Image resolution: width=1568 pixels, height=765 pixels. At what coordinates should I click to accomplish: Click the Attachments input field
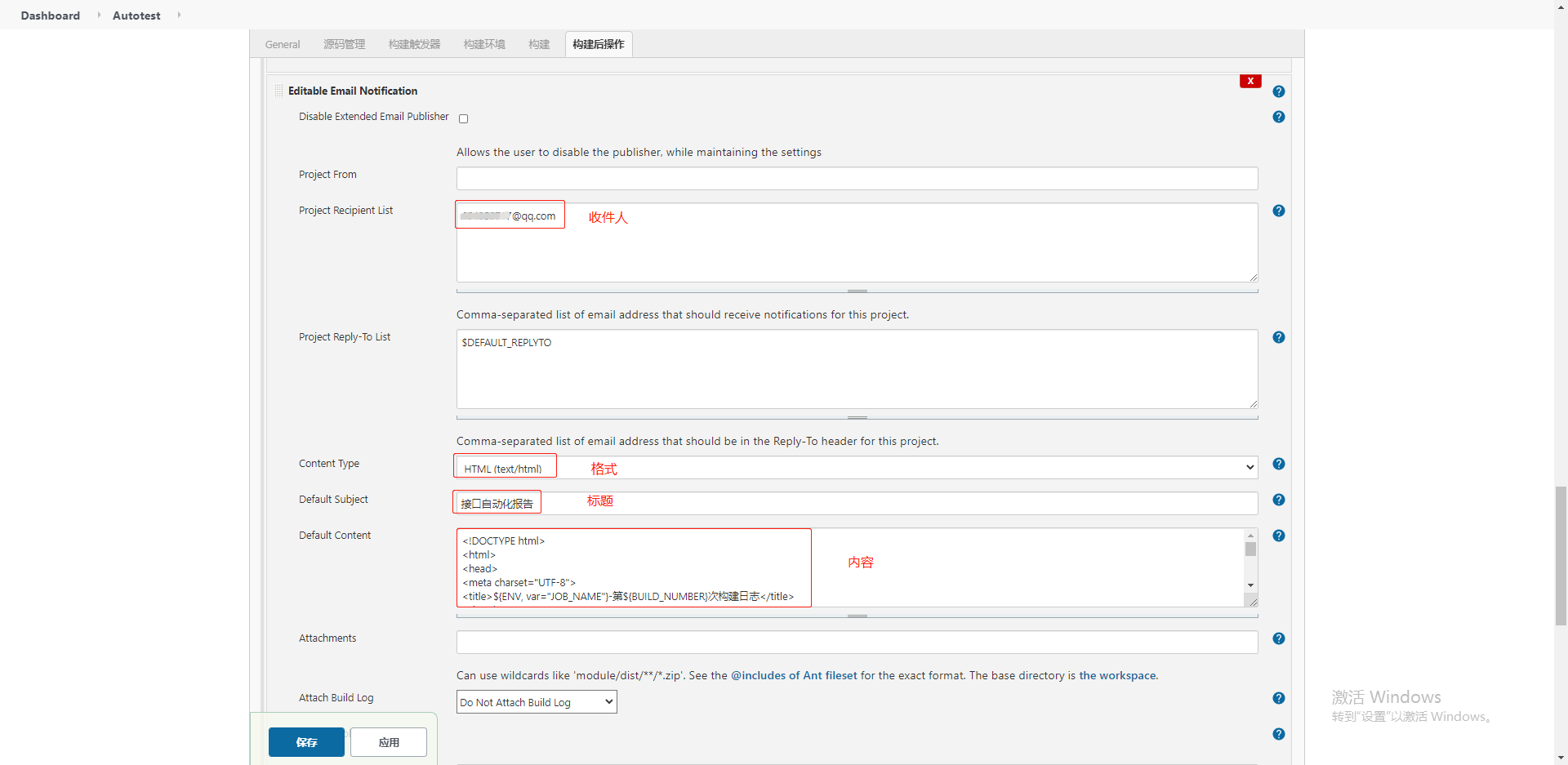pyautogui.click(x=857, y=642)
